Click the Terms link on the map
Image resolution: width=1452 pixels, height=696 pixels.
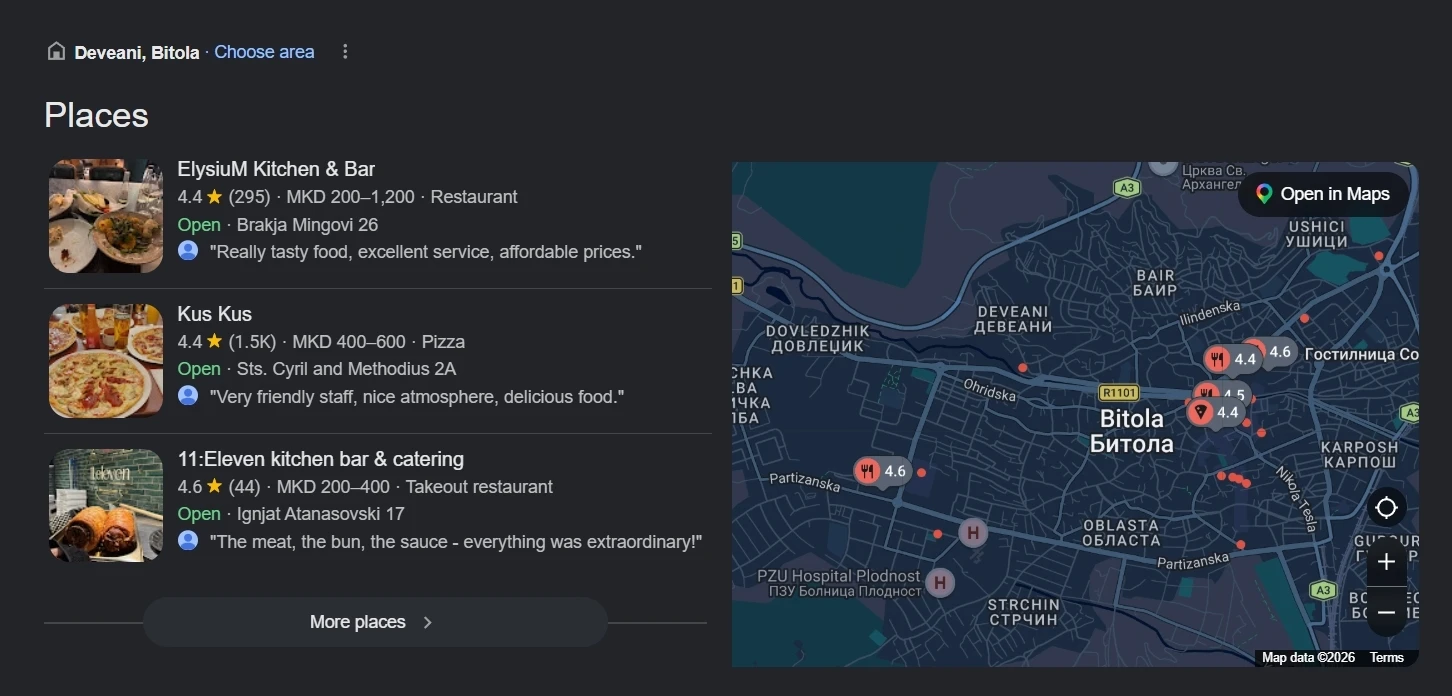pyautogui.click(x=1387, y=657)
